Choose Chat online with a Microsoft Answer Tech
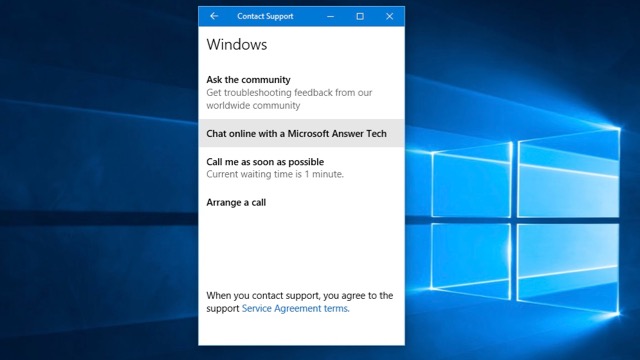This screenshot has width=640, height=360. [301, 133]
